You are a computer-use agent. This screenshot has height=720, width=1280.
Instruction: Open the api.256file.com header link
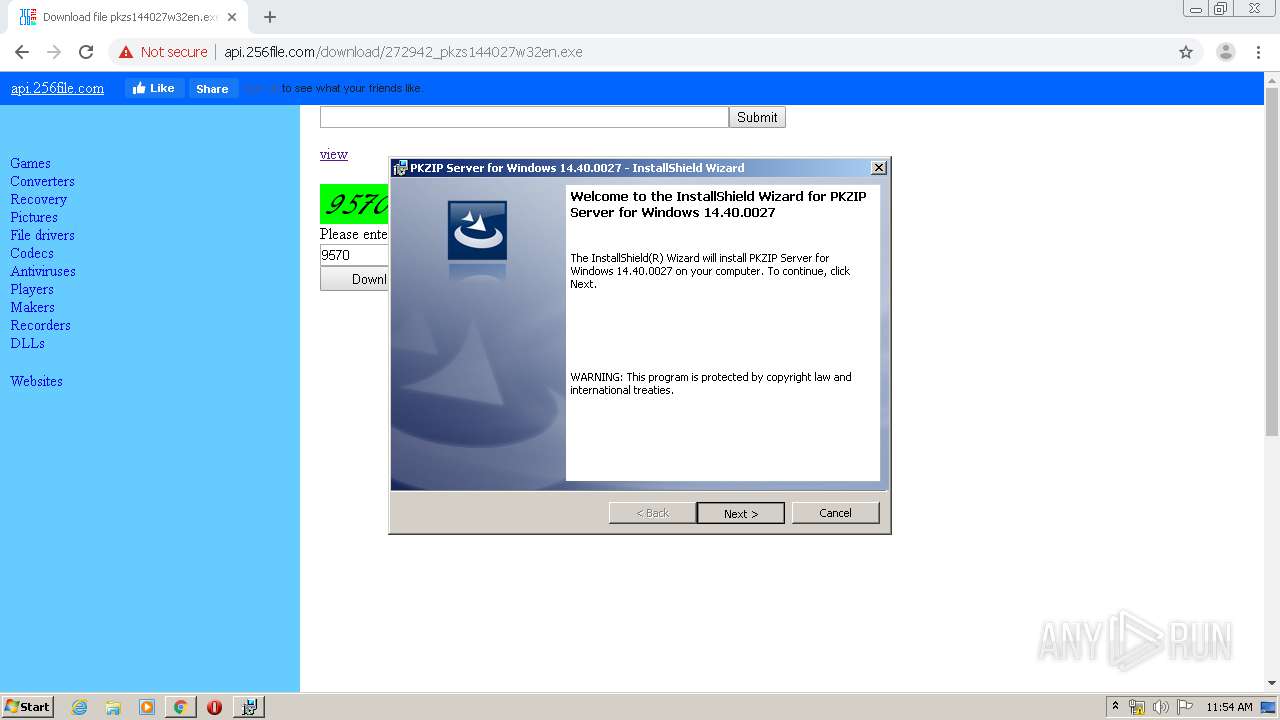pyautogui.click(x=57, y=88)
